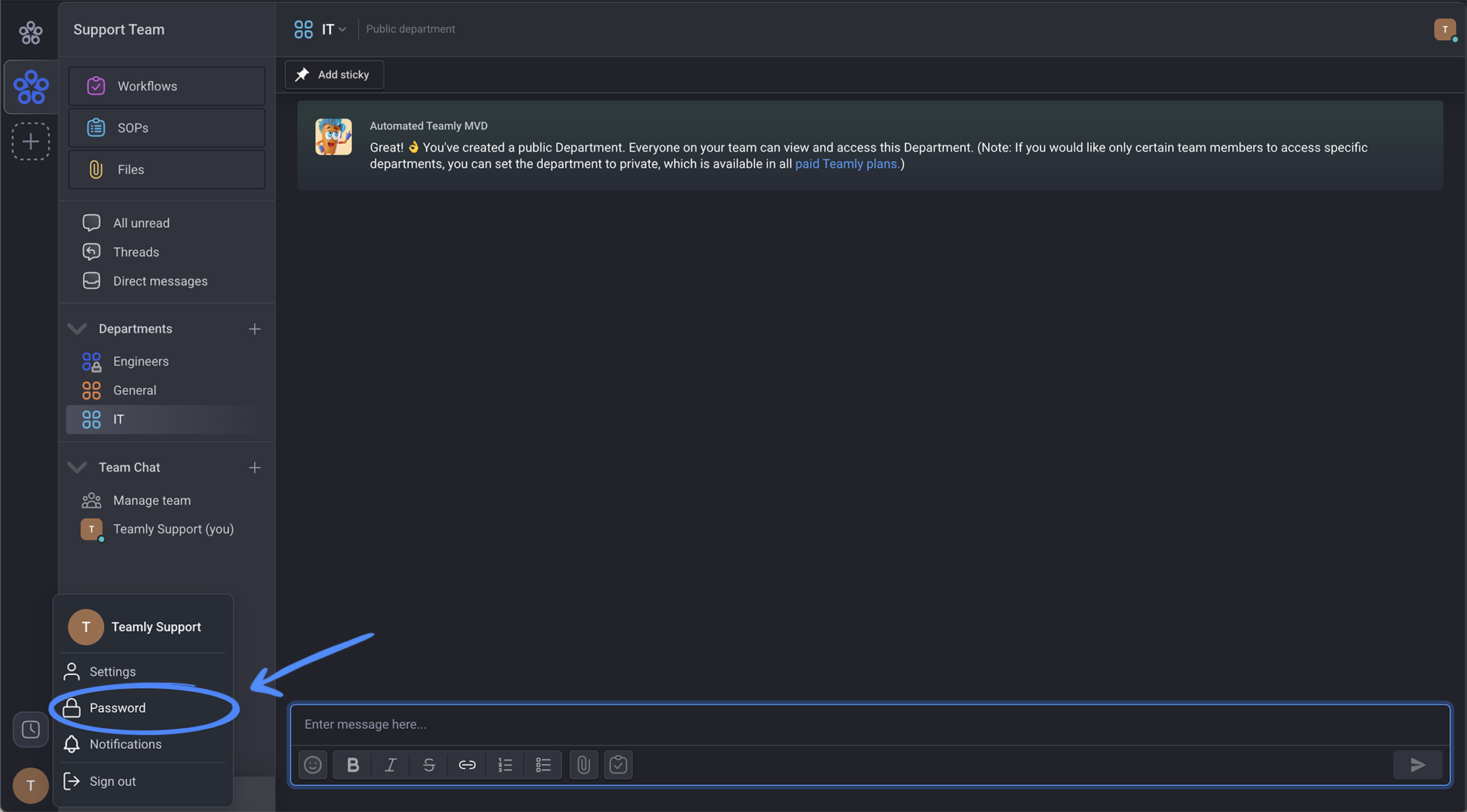Screen dimensions: 1467x812
Task: Add new team chat with plus icon
Action: 255,467
